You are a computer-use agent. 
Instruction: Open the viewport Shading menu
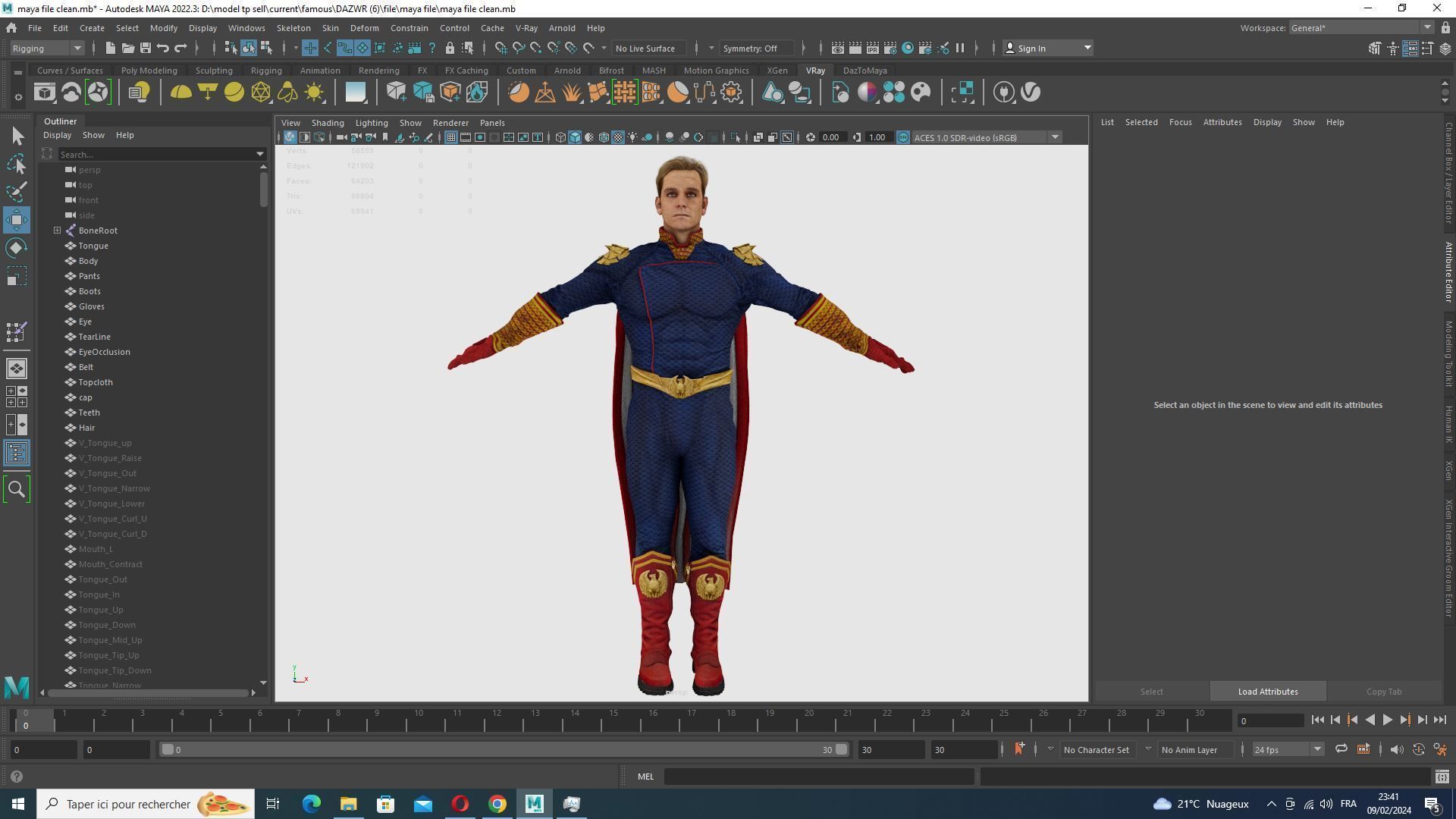point(328,123)
